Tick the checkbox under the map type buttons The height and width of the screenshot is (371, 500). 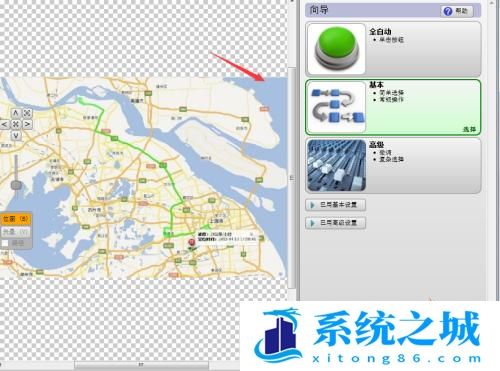pos(5,243)
